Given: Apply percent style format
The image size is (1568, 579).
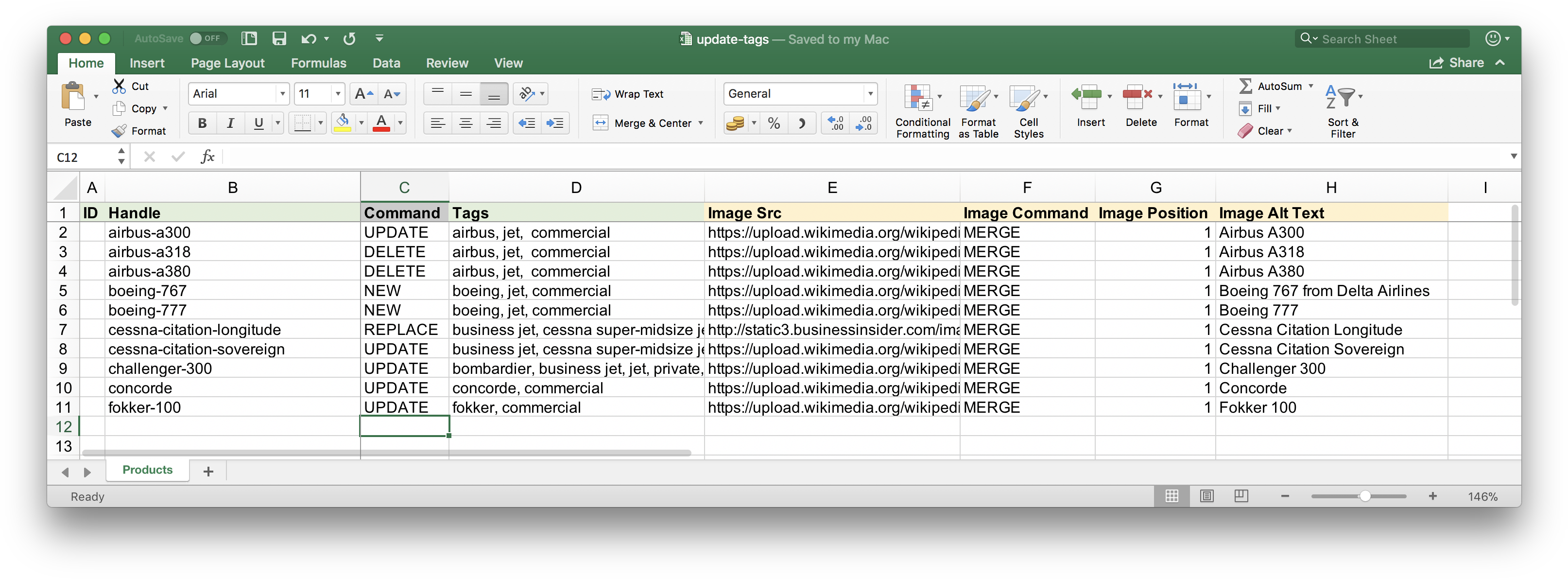Looking at the screenshot, I should (774, 123).
